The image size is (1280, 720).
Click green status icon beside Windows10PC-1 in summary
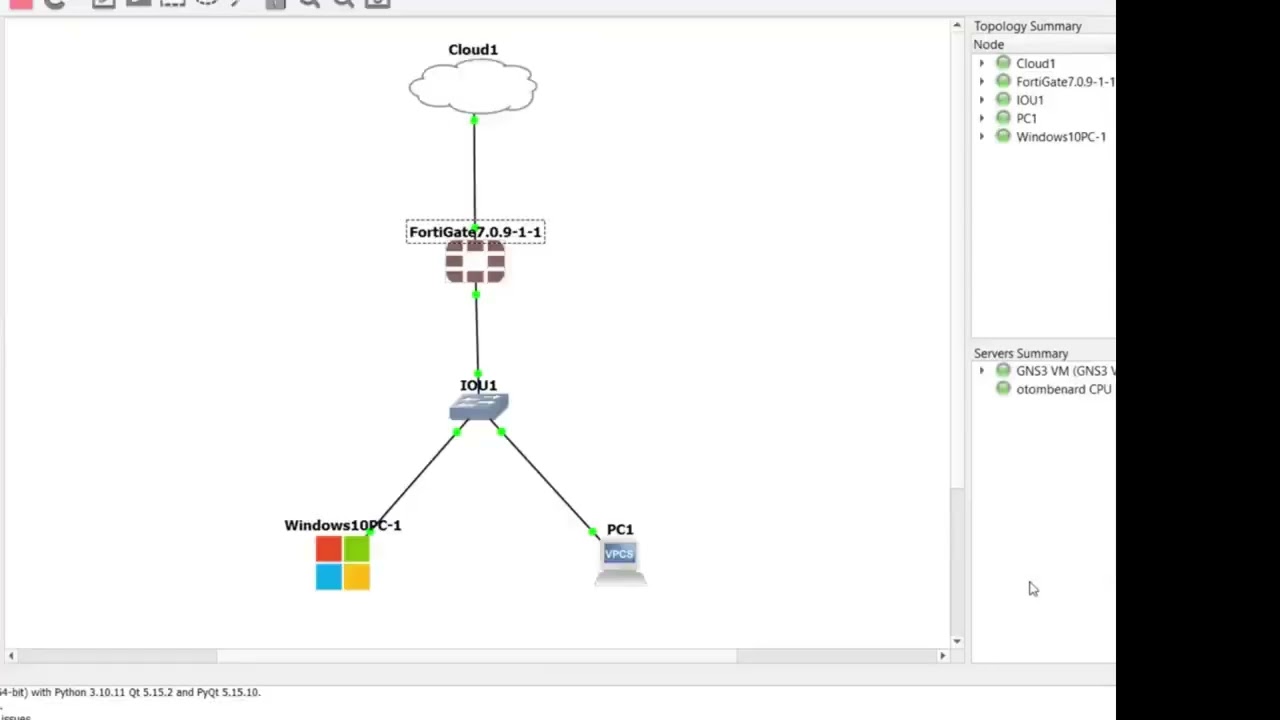(x=1003, y=136)
